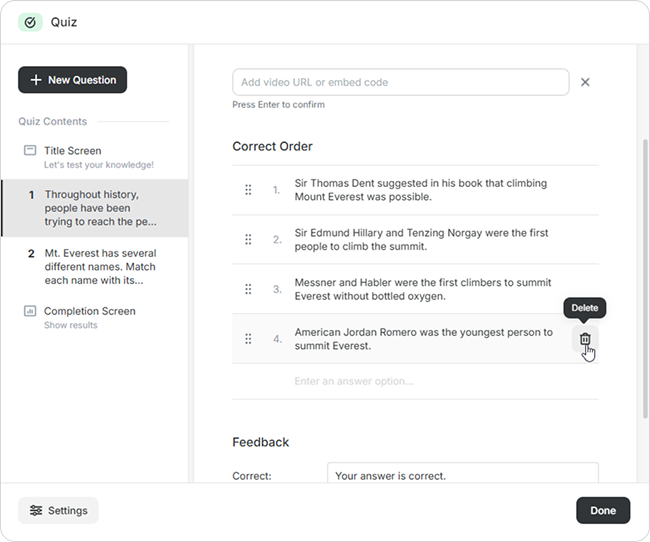Click the trash delete icon on answer 4
The image size is (650, 542).
point(586,339)
